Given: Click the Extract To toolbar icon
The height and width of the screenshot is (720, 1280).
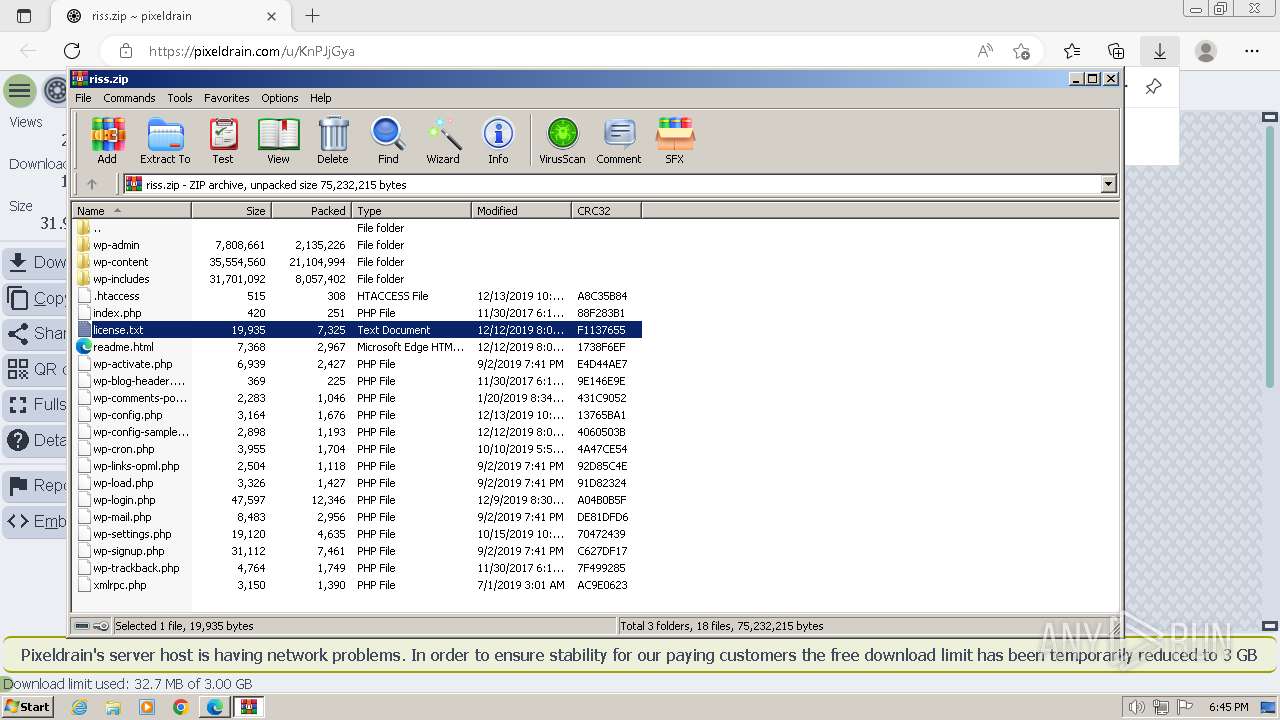Looking at the screenshot, I should (165, 140).
